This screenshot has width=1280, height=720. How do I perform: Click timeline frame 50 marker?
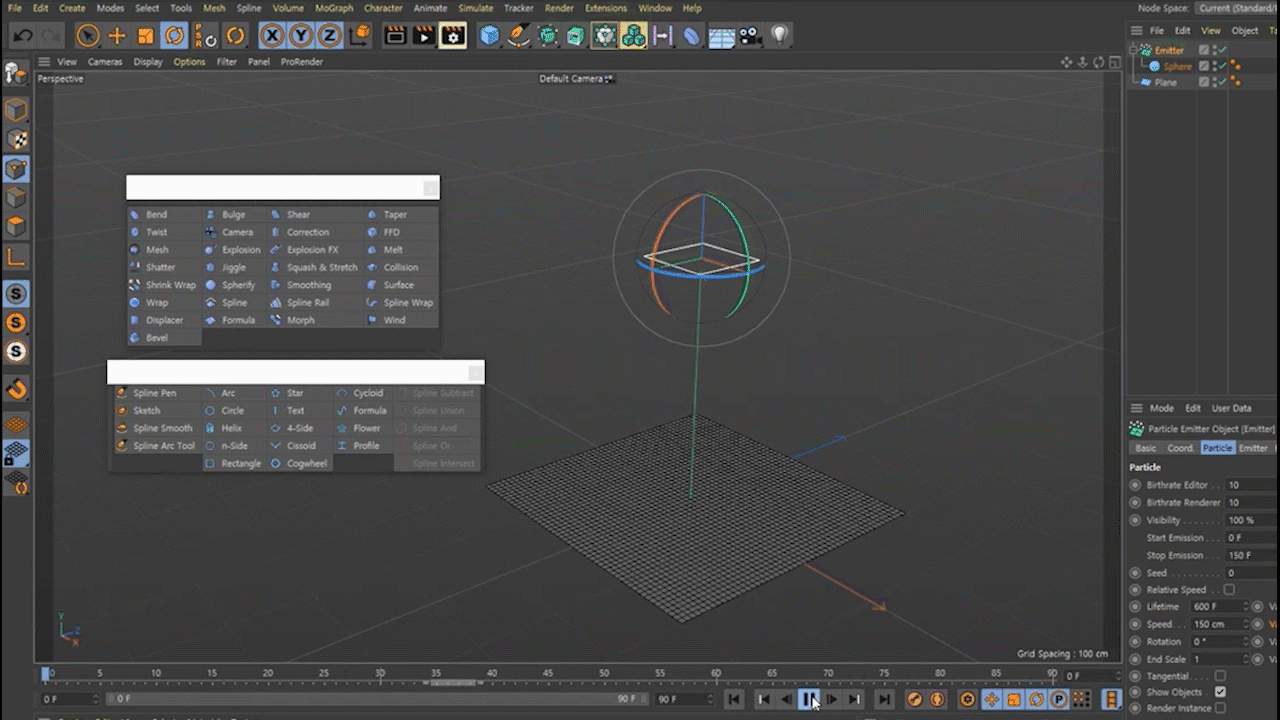click(x=604, y=674)
